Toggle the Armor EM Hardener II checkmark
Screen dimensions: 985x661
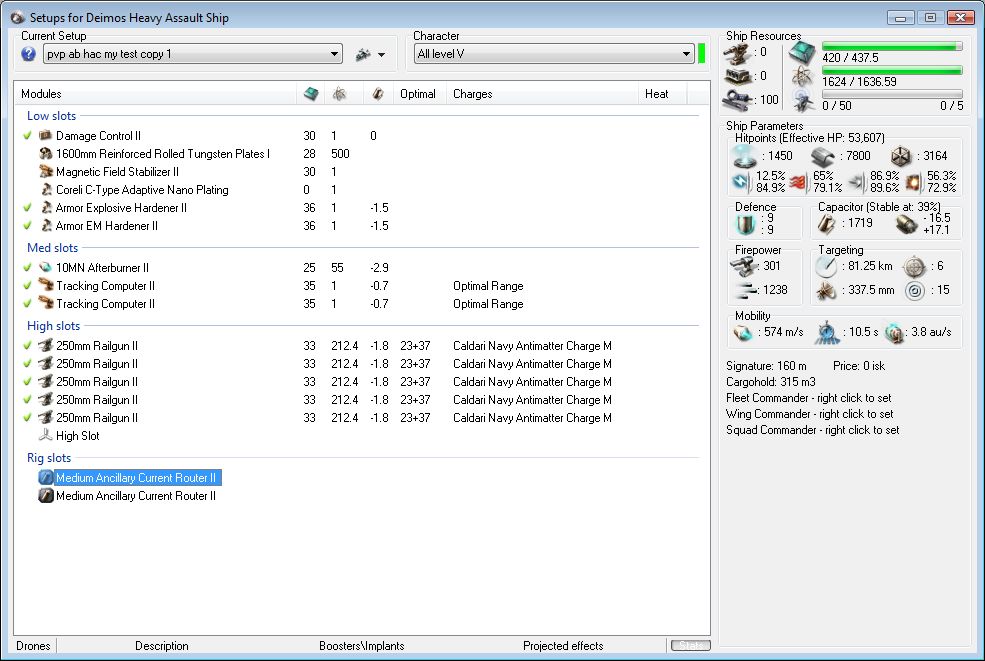27,226
